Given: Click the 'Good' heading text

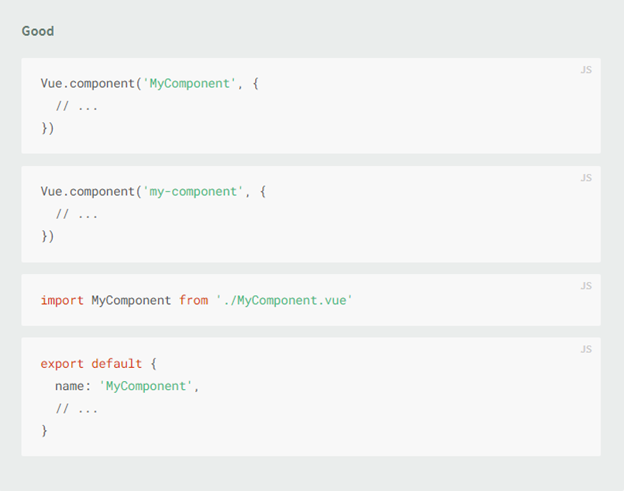Looking at the screenshot, I should point(38,31).
